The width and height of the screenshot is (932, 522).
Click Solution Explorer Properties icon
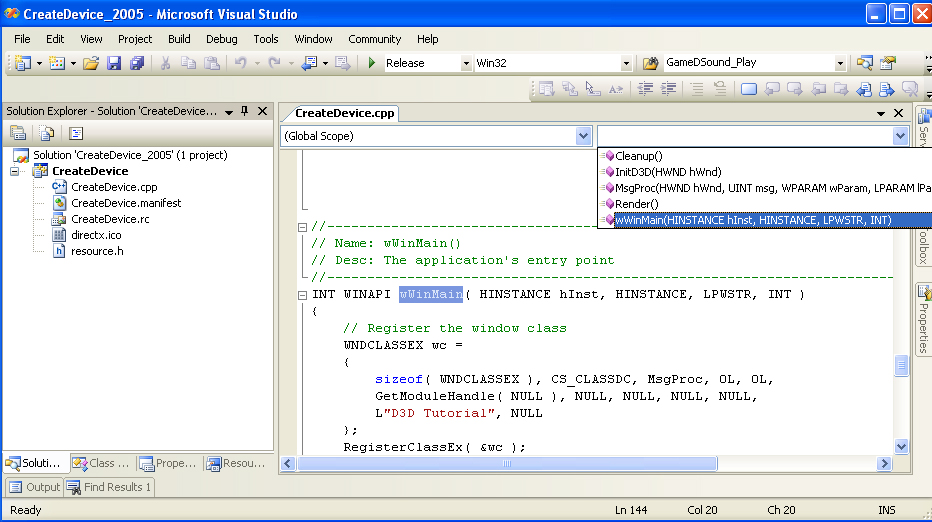[x=18, y=133]
